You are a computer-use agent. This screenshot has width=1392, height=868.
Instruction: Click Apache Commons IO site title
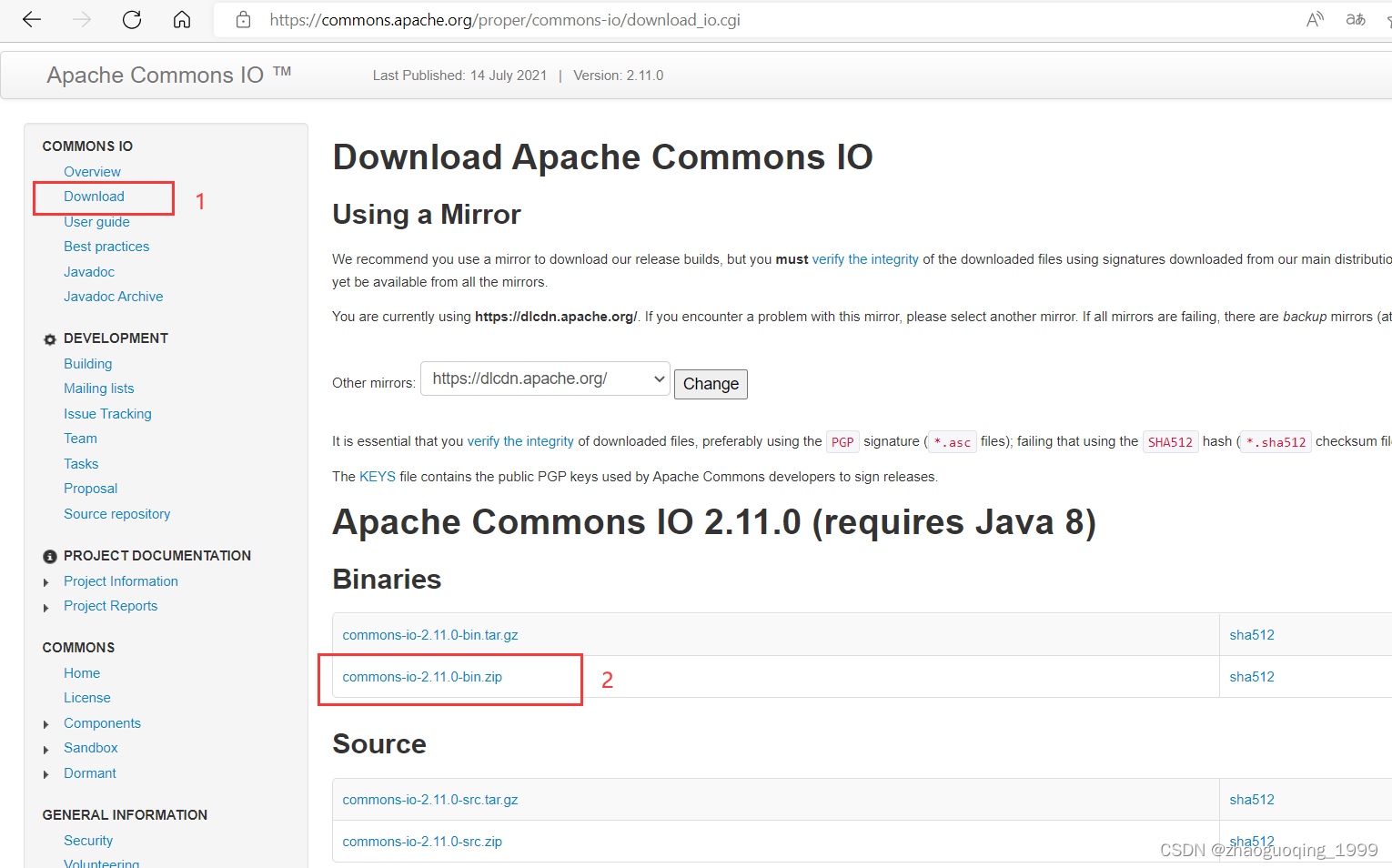(x=169, y=75)
